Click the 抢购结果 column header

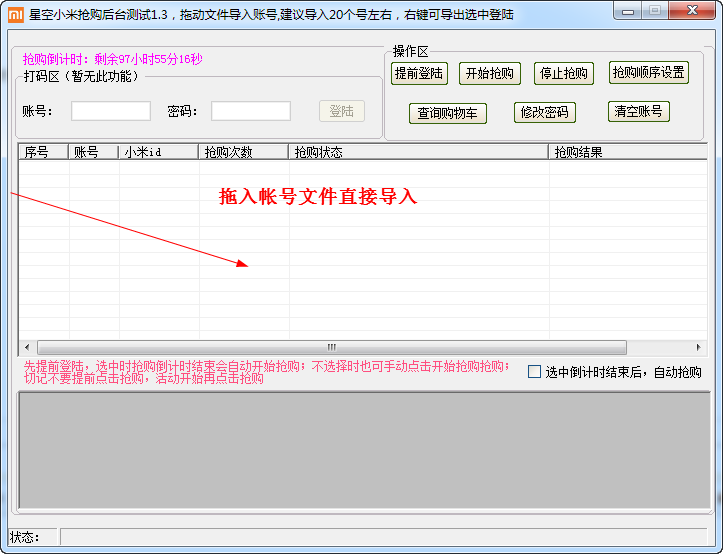coord(628,152)
